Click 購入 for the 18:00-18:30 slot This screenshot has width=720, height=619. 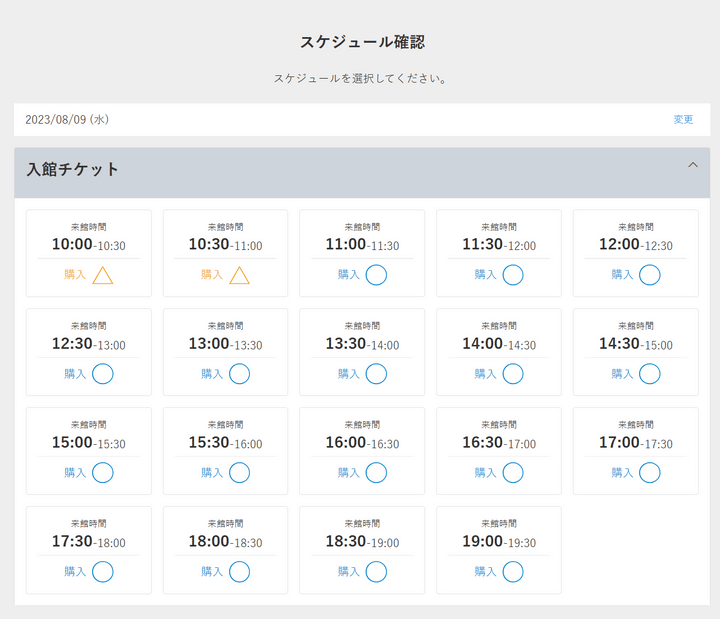[212, 571]
